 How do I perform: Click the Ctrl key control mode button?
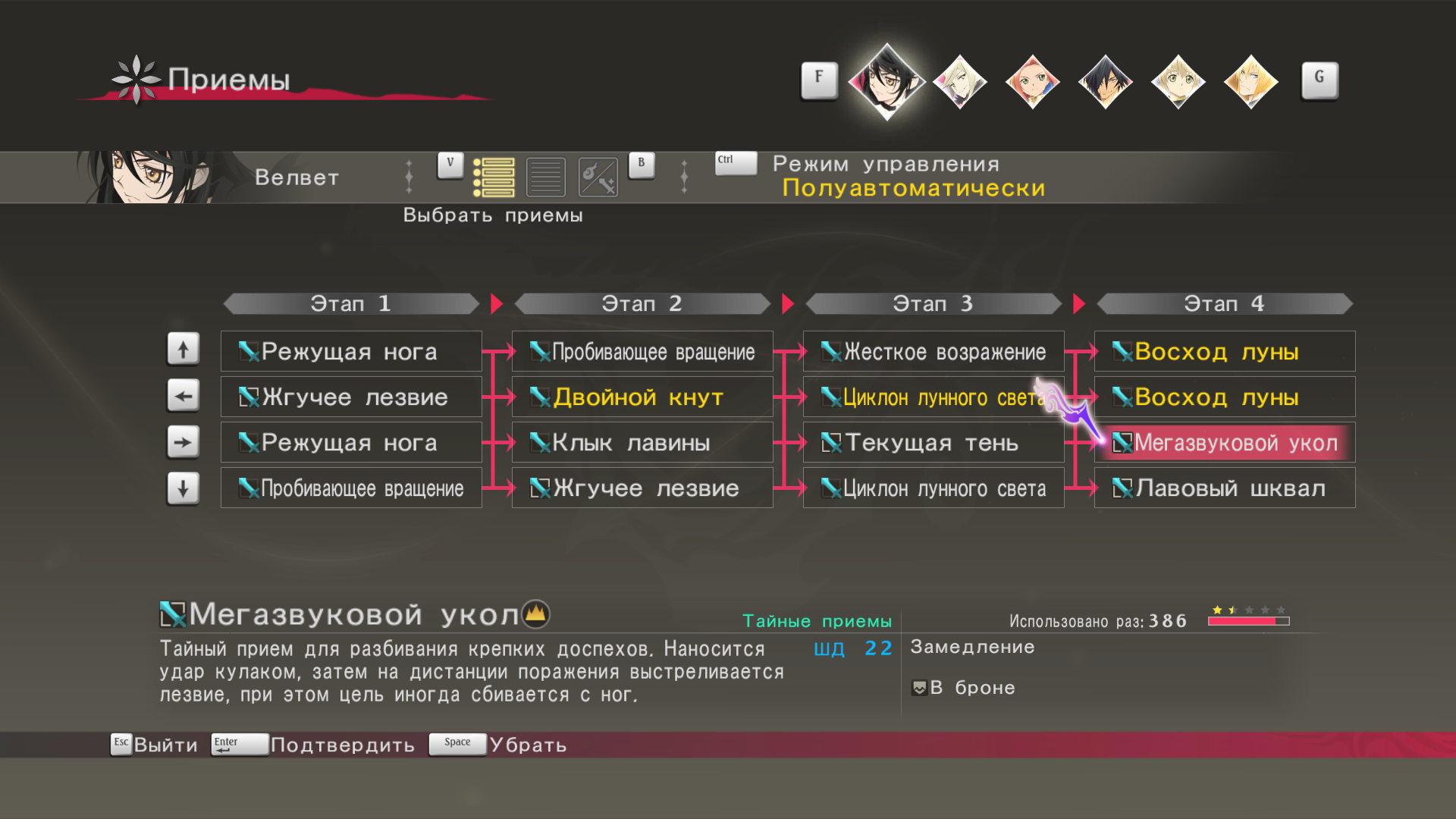(x=736, y=163)
